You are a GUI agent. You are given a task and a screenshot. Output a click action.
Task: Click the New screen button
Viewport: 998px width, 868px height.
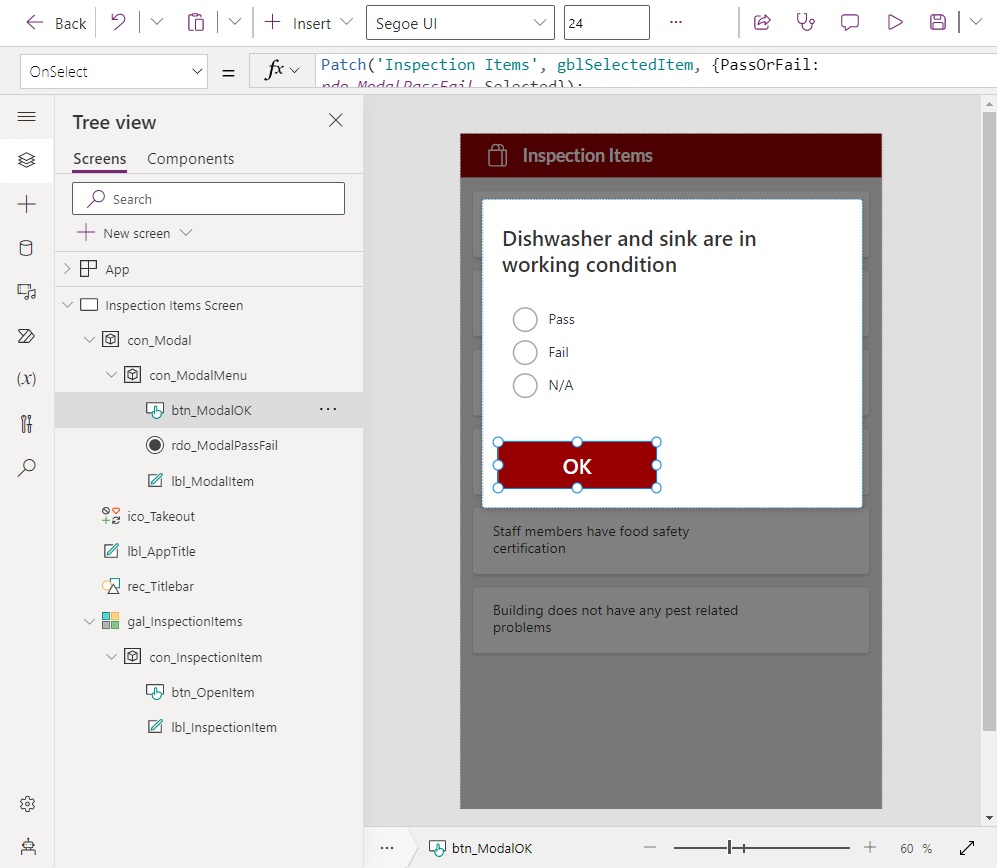click(x=134, y=234)
